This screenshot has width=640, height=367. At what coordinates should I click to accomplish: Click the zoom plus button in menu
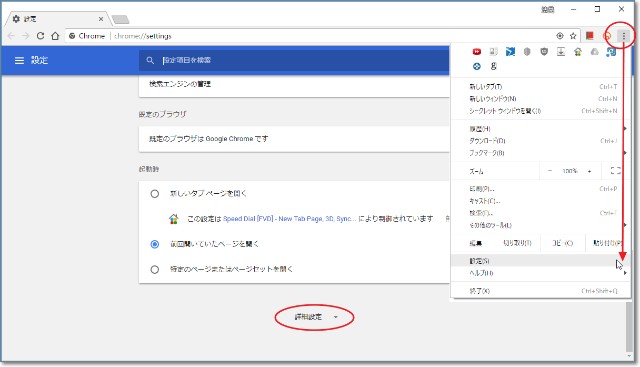[x=589, y=171]
